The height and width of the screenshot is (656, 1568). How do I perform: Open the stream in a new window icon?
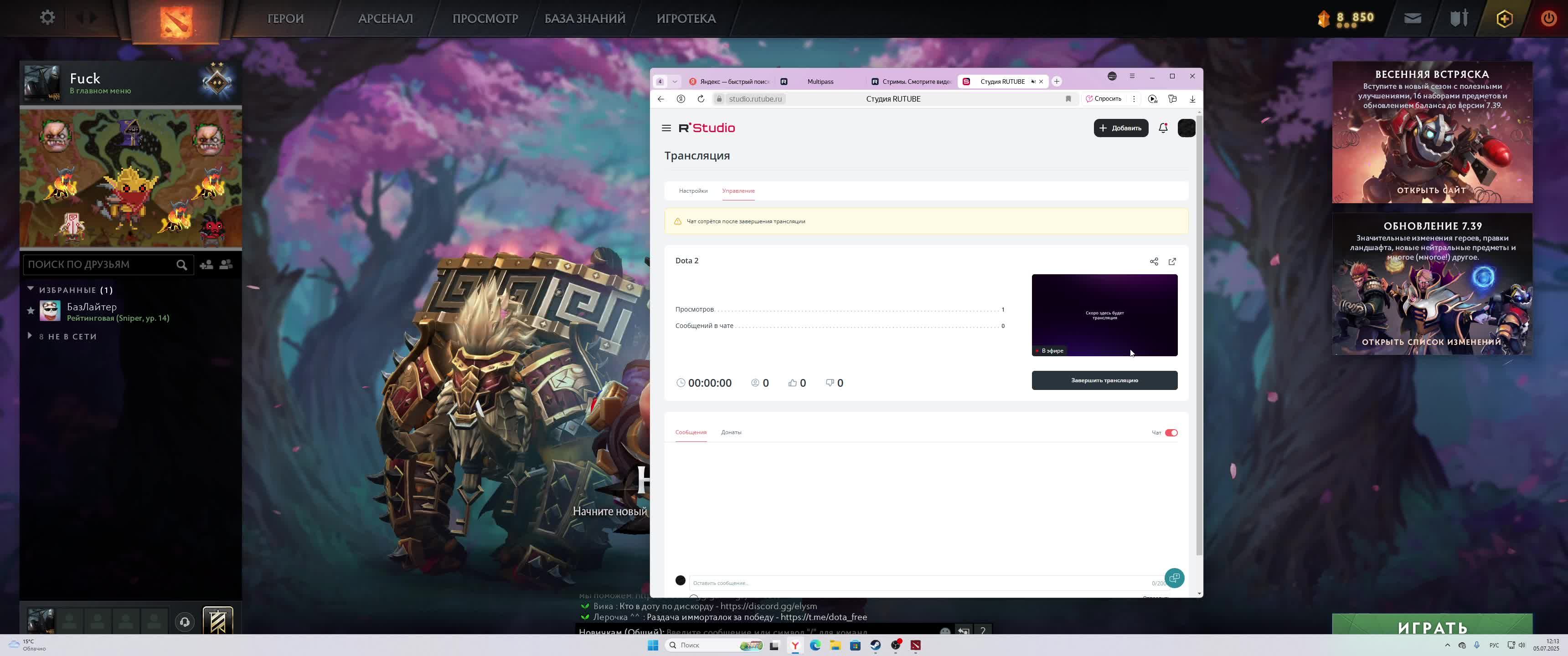1172,261
